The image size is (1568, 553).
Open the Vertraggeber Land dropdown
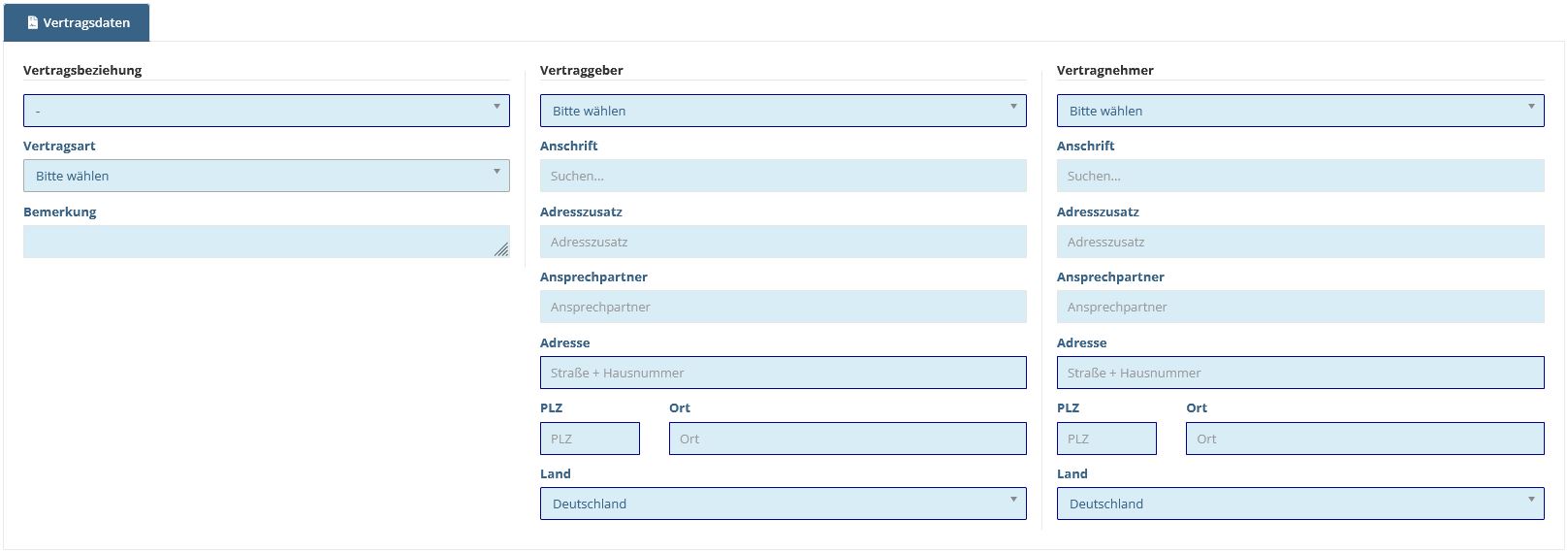[784, 504]
